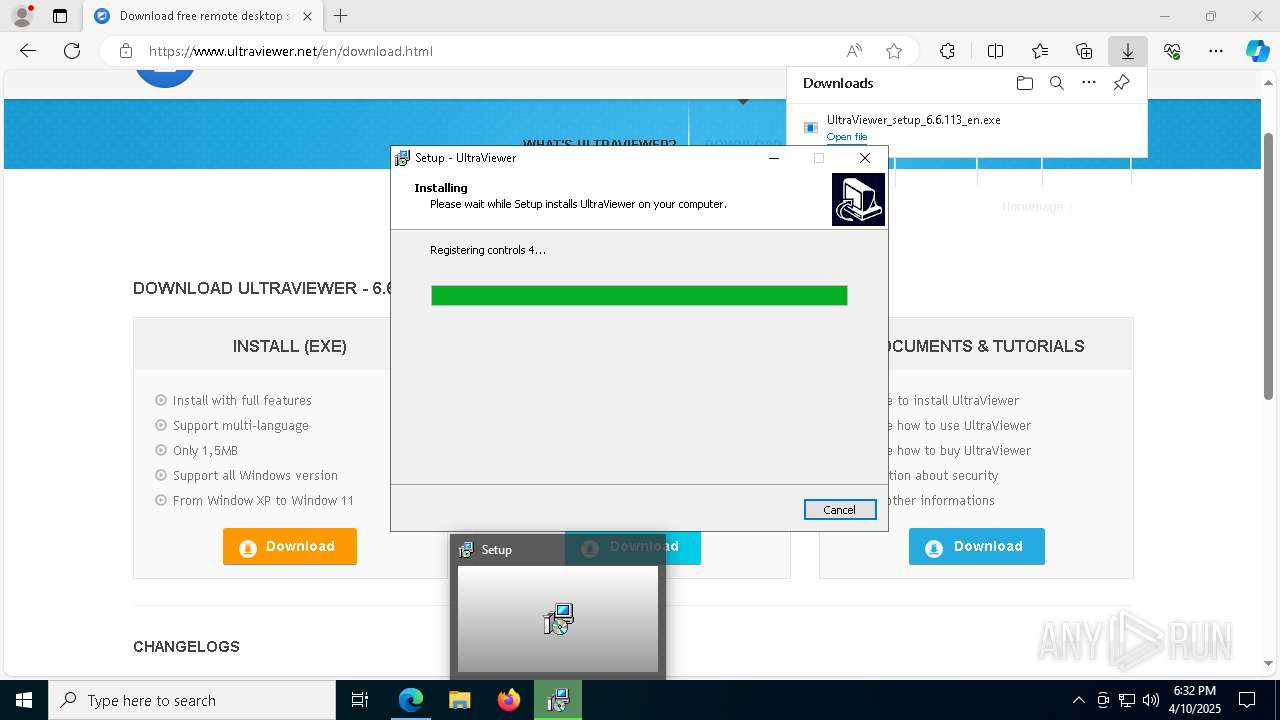This screenshot has width=1280, height=720.
Task: Open Edge browser essentials icon
Action: [x=1172, y=51]
